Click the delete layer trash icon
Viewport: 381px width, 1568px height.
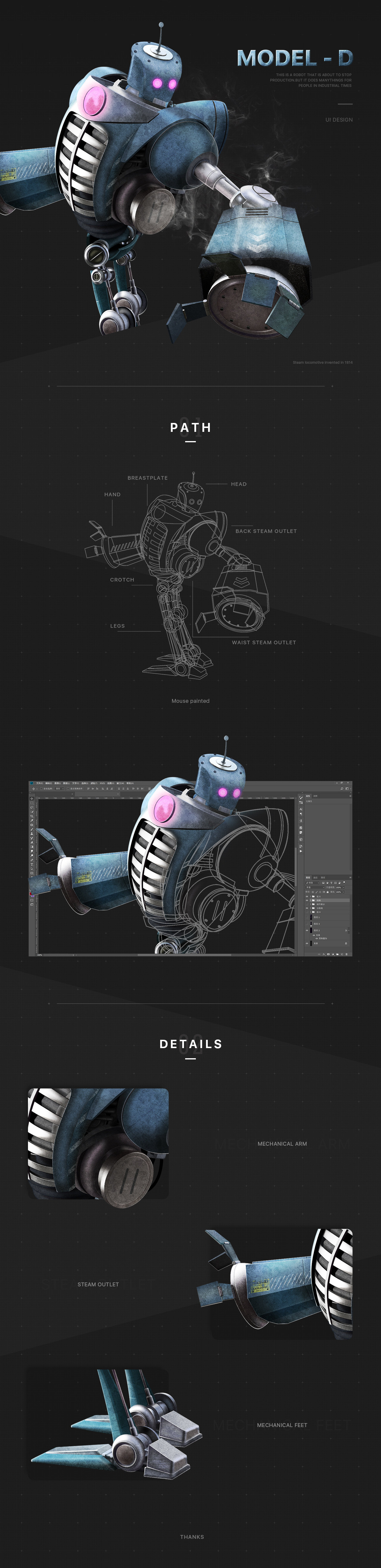click(x=347, y=954)
